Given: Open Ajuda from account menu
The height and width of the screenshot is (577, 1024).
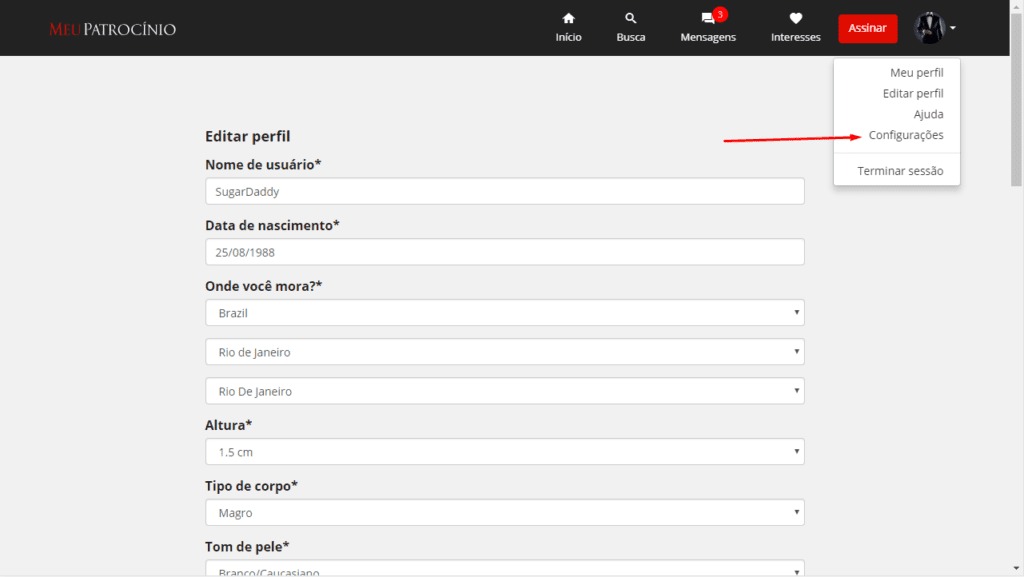Looking at the screenshot, I should 928,114.
